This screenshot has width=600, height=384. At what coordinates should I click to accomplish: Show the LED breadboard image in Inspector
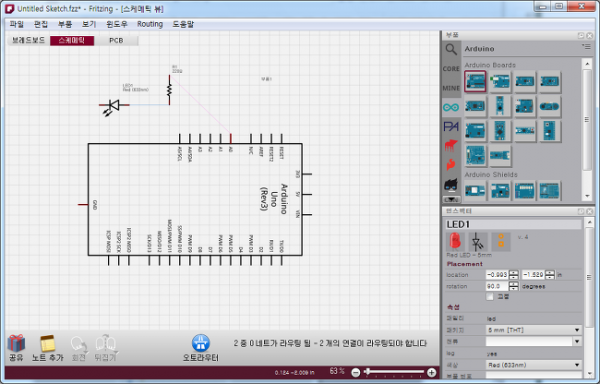click(x=455, y=242)
